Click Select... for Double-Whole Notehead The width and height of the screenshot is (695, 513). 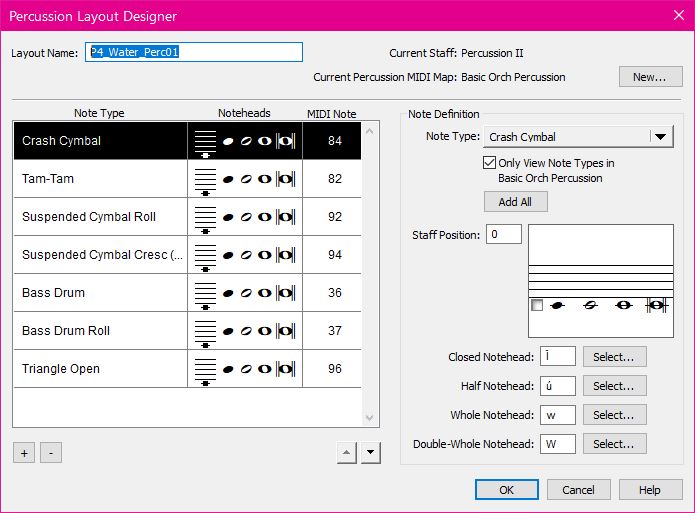614,444
